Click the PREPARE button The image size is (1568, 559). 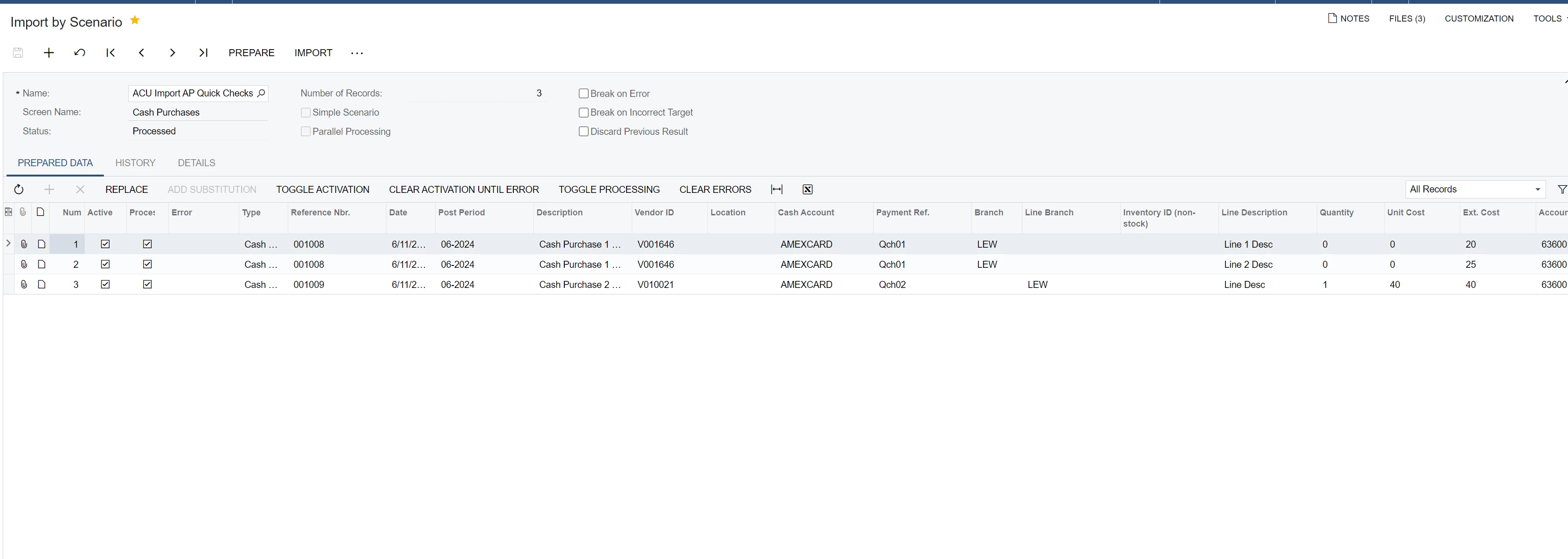tap(251, 53)
